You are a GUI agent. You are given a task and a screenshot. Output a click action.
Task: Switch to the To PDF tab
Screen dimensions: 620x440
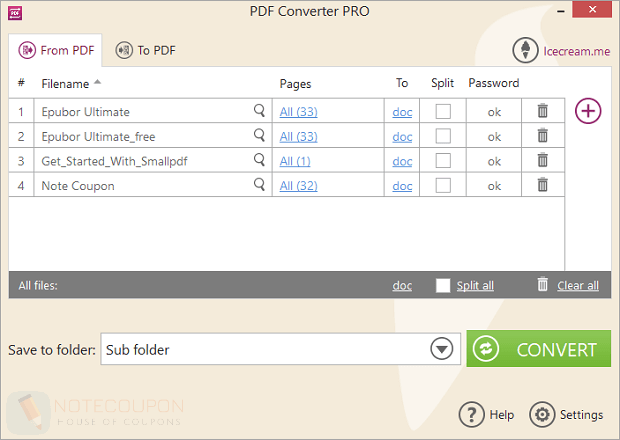[145, 50]
